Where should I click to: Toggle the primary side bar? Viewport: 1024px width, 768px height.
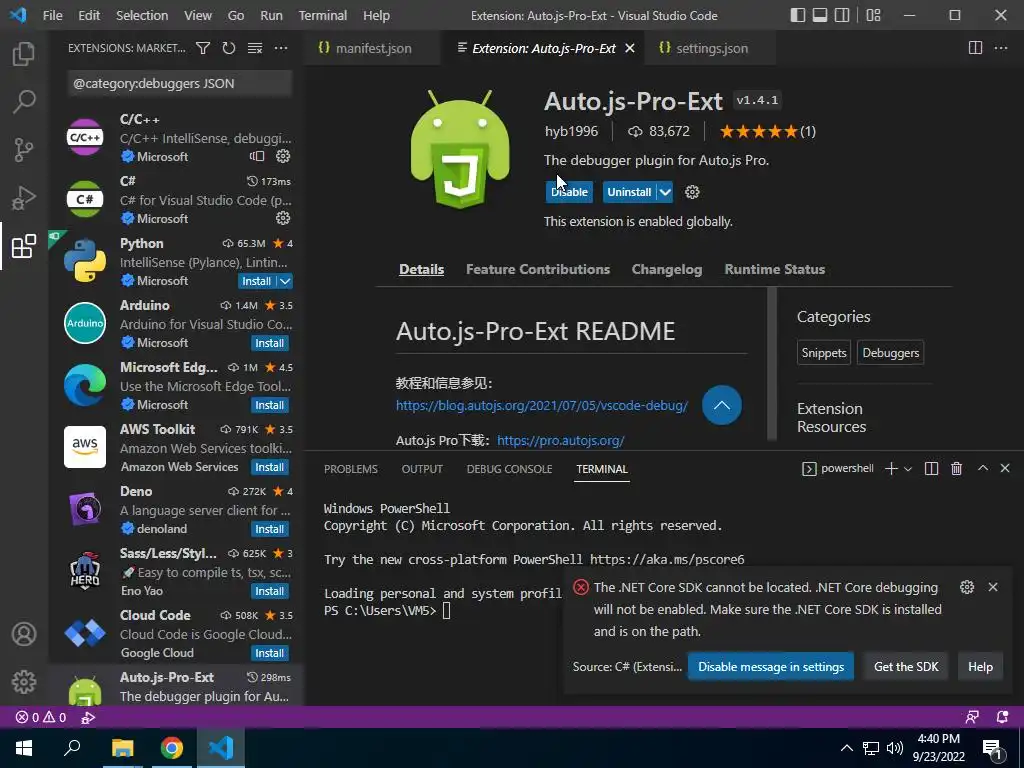pyautogui.click(x=797, y=15)
